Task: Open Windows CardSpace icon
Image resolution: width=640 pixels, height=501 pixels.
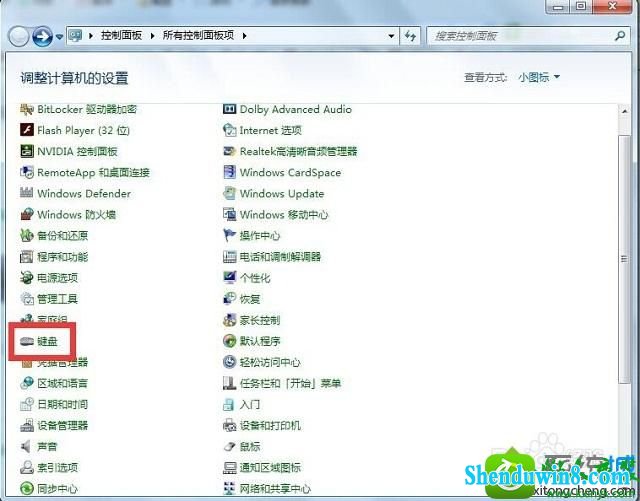Action: tap(229, 173)
